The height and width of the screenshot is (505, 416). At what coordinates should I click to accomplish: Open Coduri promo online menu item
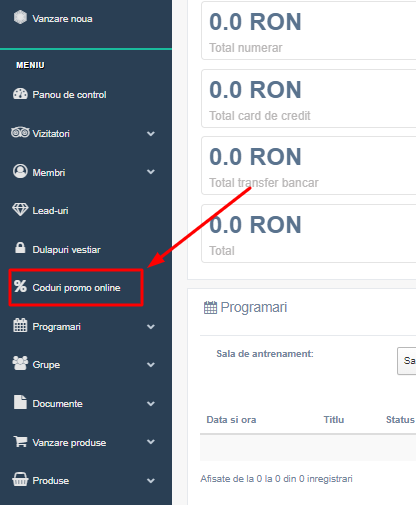tap(76, 288)
